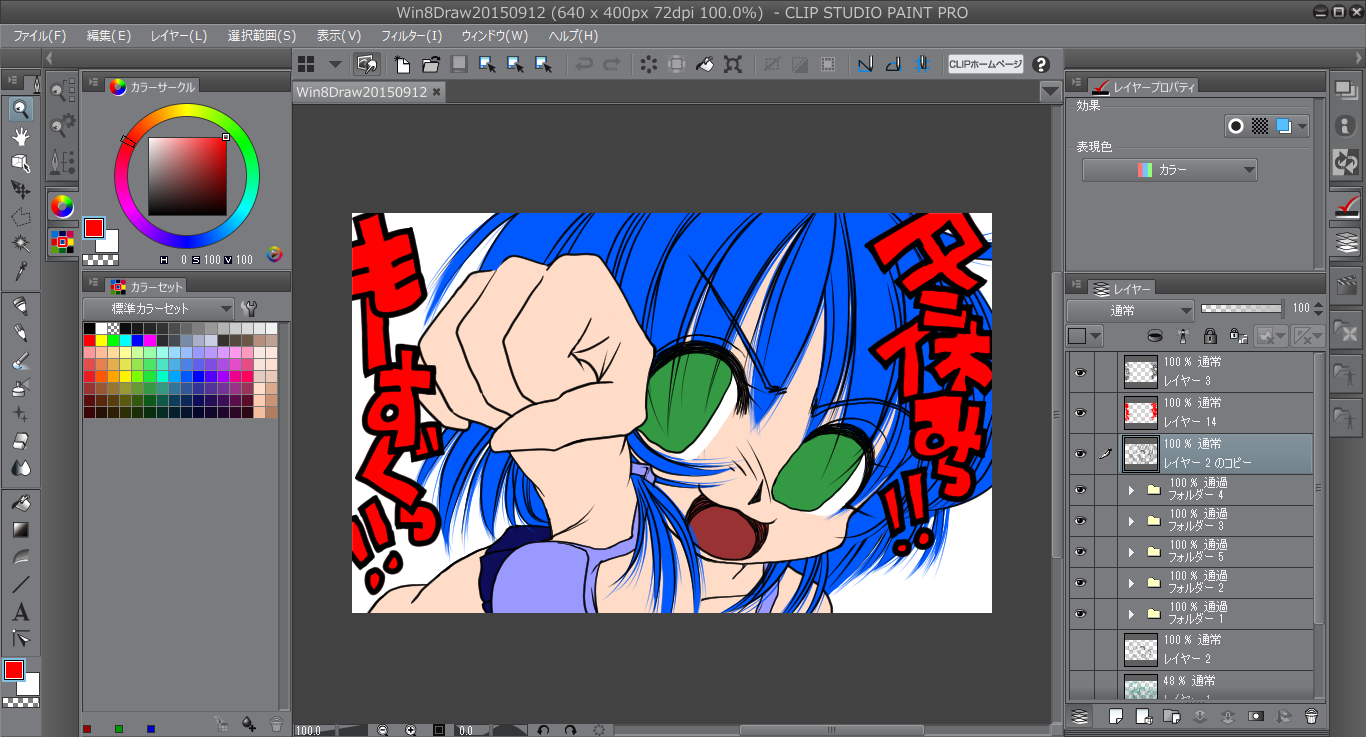
Task: Open the カラー expression color dropdown
Action: coord(1169,170)
